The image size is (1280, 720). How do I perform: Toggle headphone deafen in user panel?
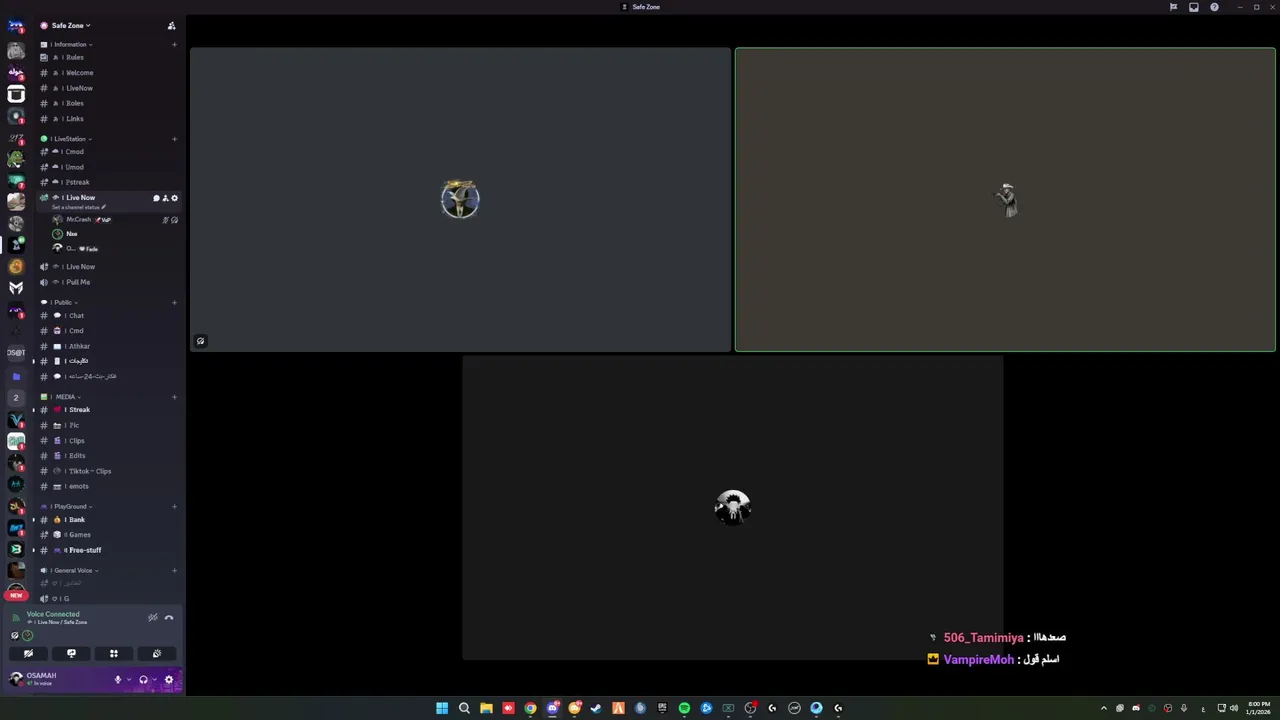[x=143, y=680]
